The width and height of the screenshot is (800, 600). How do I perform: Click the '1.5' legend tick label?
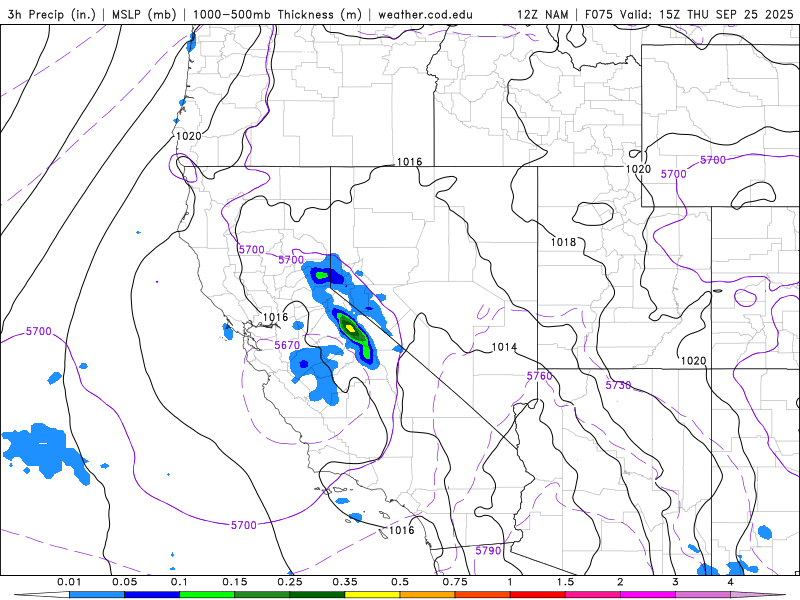[565, 582]
